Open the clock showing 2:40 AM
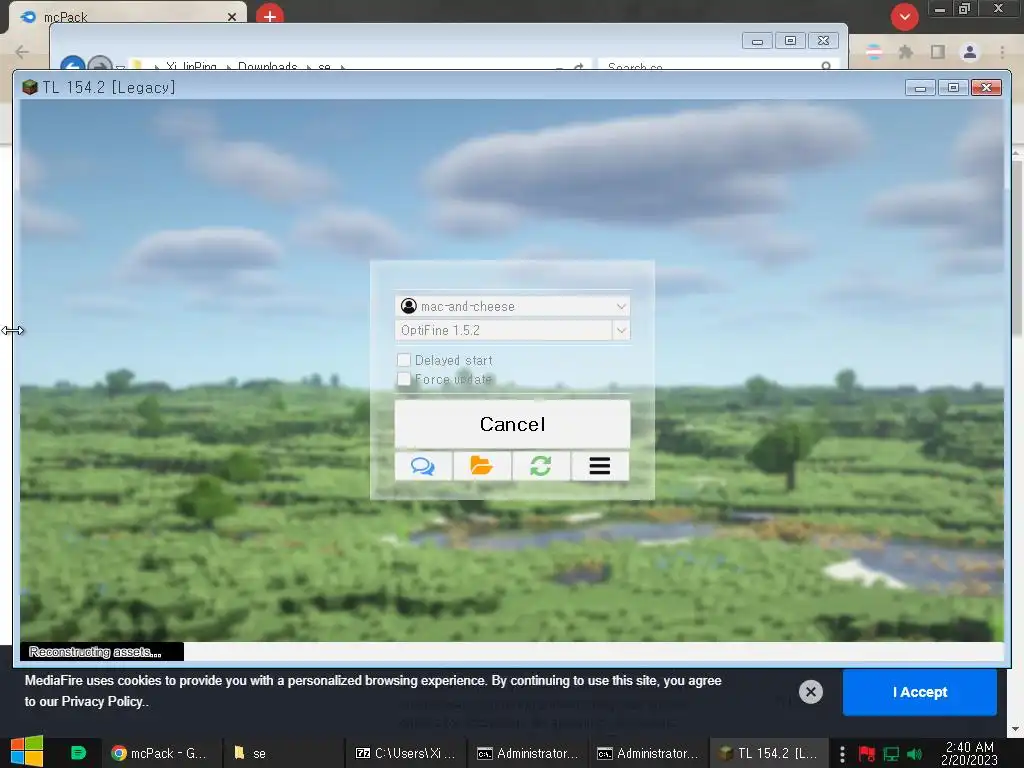Screen dimensions: 1024x768 coord(969,753)
